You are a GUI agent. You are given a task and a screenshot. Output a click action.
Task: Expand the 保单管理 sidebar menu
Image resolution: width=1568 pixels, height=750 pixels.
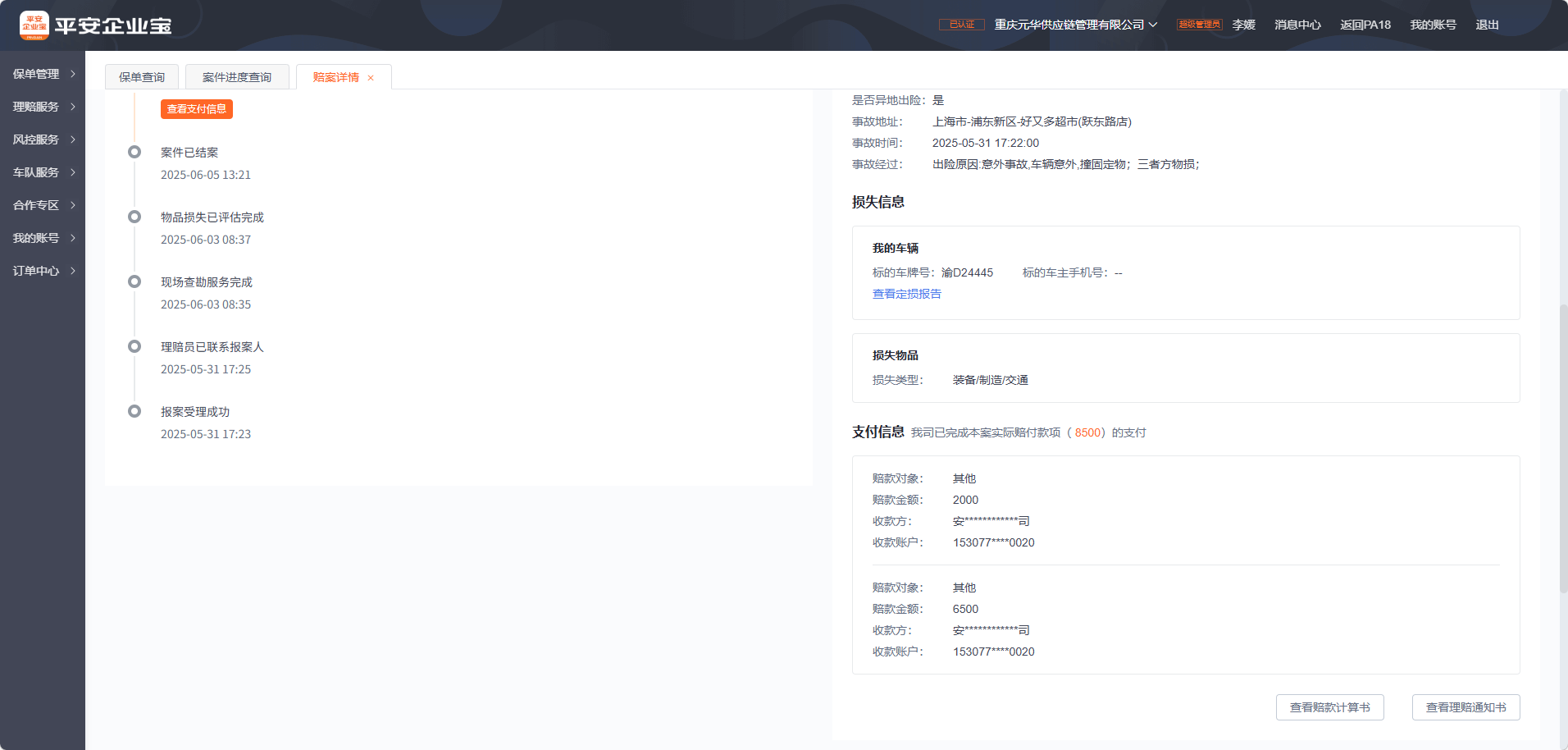click(x=43, y=74)
